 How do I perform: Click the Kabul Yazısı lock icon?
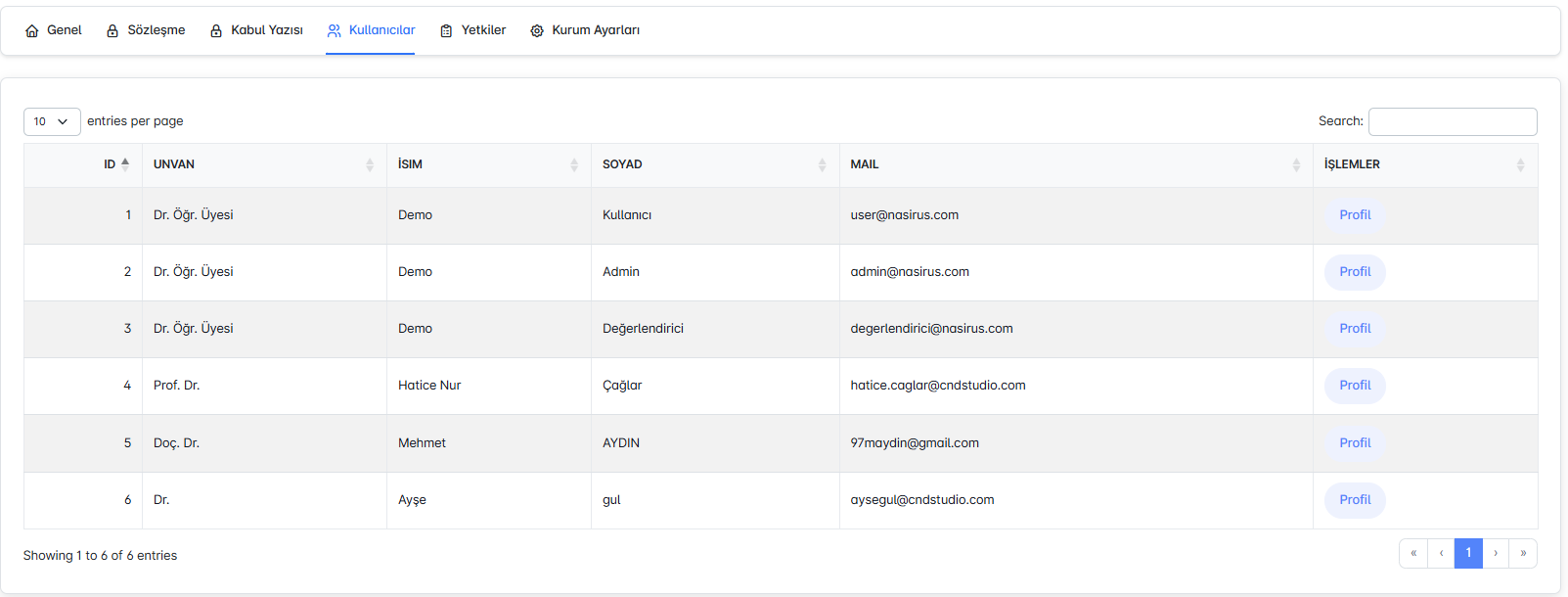pyautogui.click(x=216, y=31)
